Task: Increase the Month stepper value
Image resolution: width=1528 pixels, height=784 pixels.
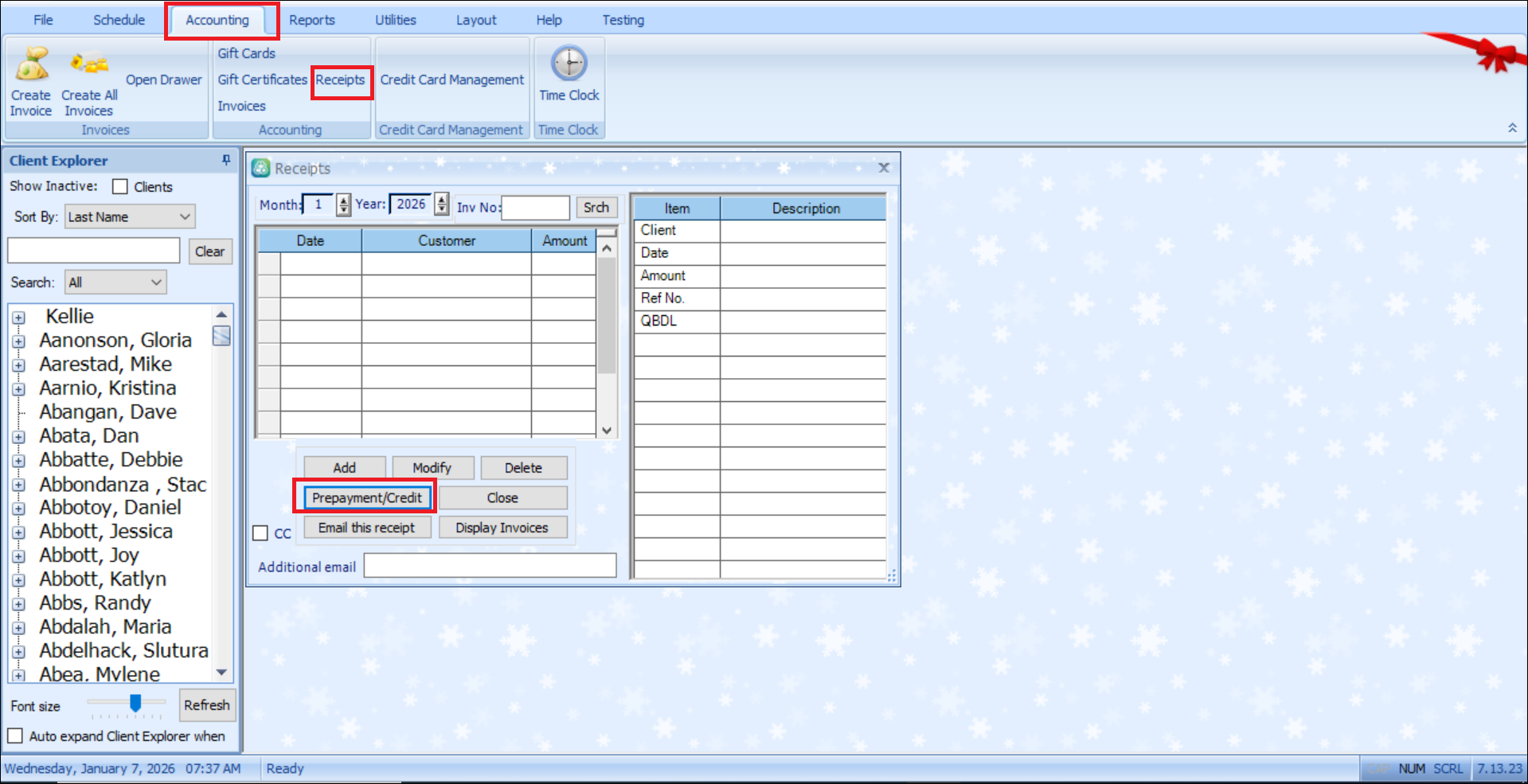Action: point(344,200)
